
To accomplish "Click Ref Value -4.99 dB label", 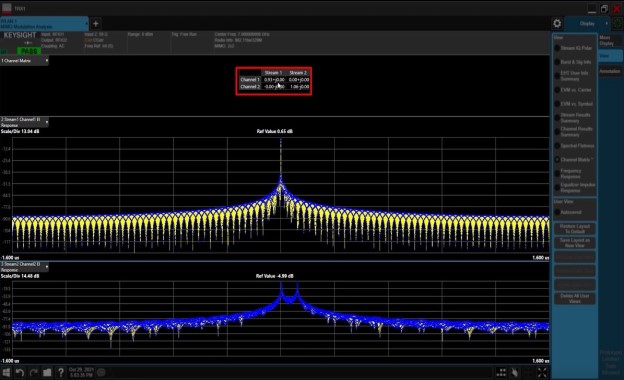I will pyautogui.click(x=275, y=276).
